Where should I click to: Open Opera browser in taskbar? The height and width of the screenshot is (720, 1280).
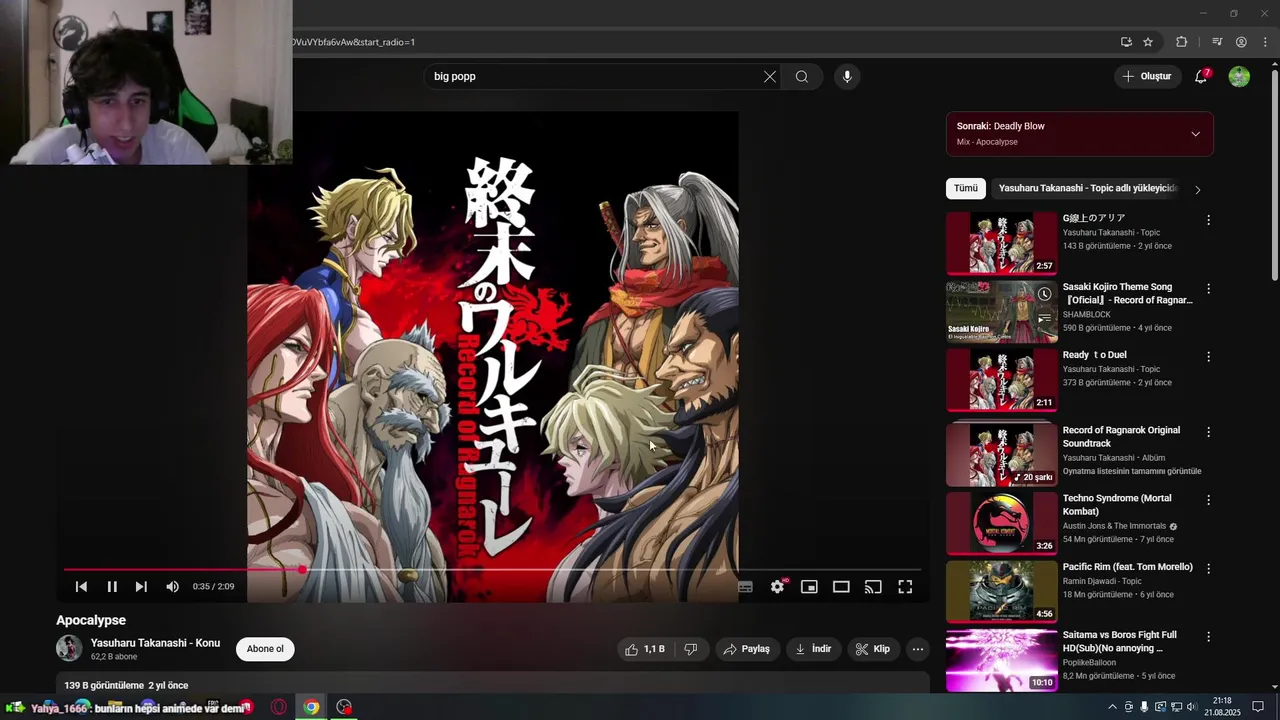(x=279, y=707)
